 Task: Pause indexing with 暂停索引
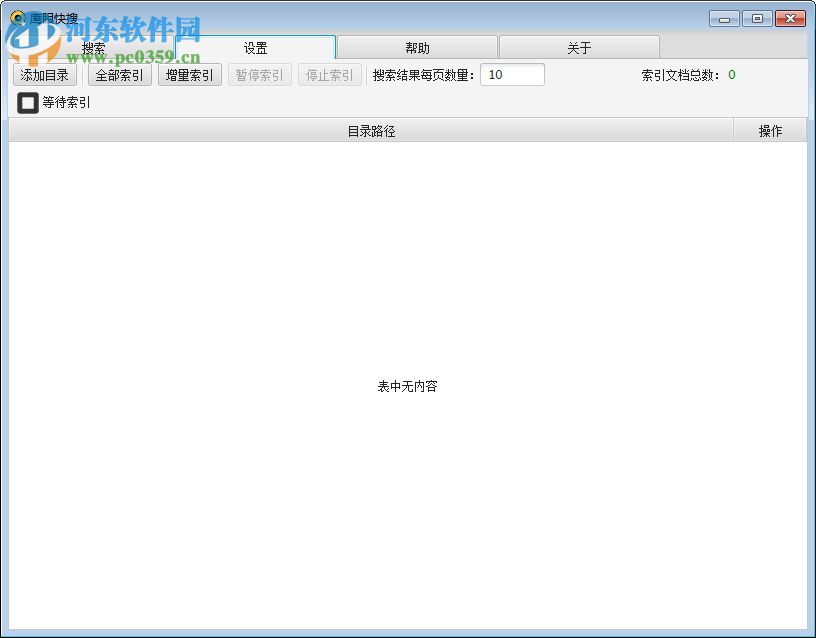259,74
